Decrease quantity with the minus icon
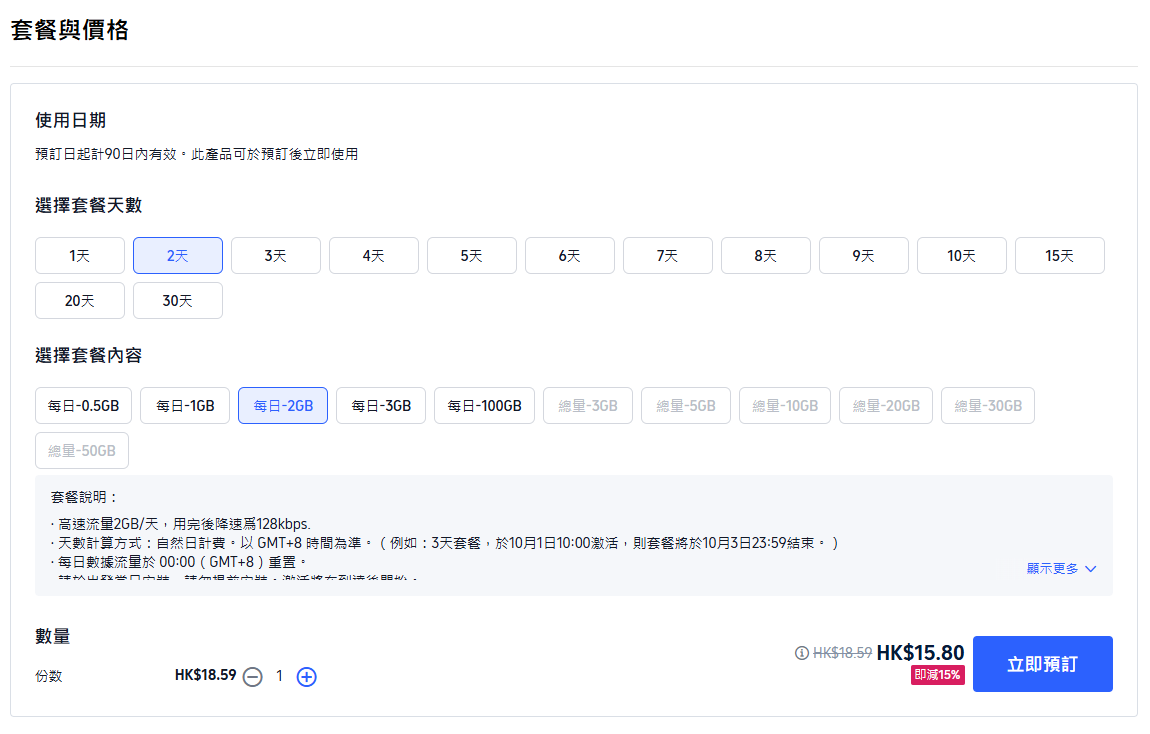 pyautogui.click(x=253, y=677)
